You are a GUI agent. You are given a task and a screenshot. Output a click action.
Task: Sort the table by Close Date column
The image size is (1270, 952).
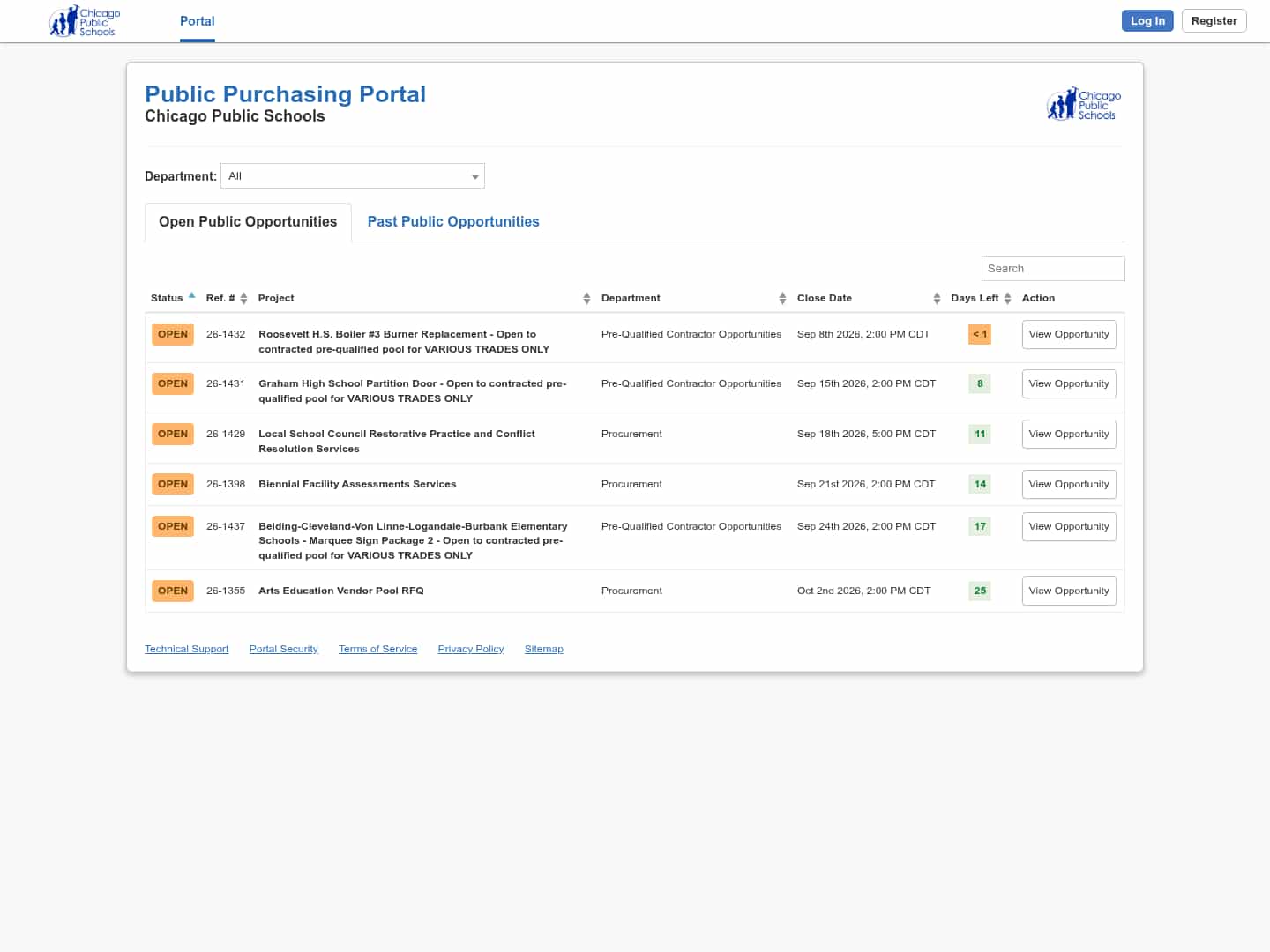pos(869,298)
